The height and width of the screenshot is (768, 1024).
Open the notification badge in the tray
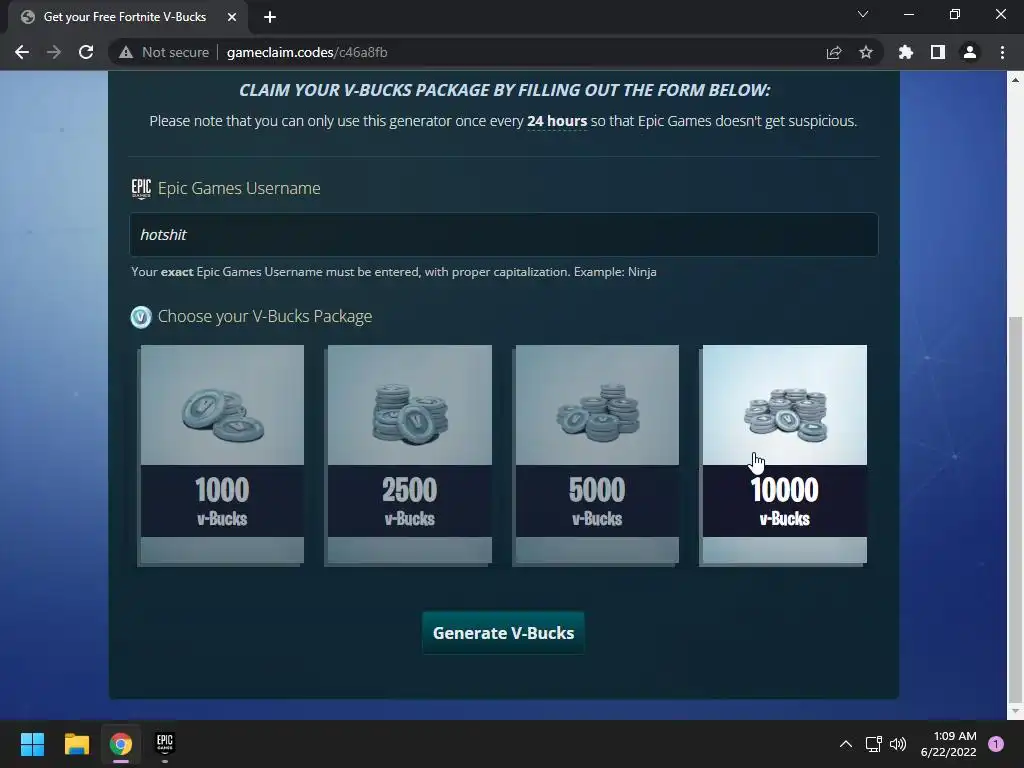[996, 744]
